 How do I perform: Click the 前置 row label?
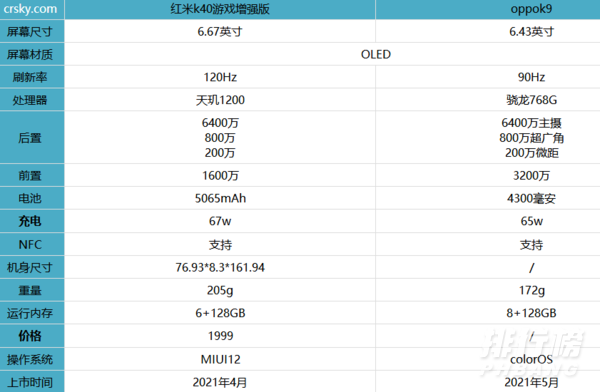point(32,175)
